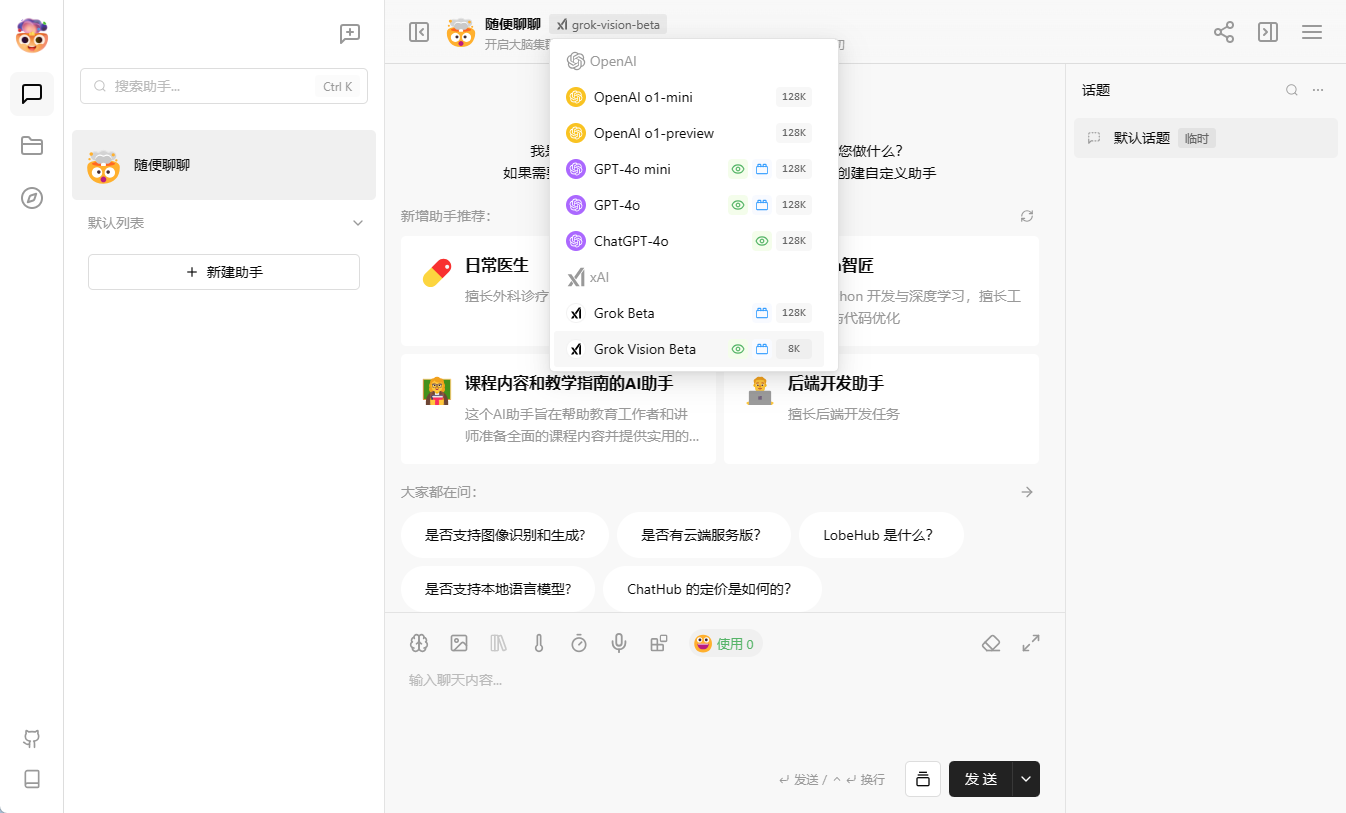Ask 是否有云端服务版?
This screenshot has height=813, width=1346.
[x=704, y=535]
